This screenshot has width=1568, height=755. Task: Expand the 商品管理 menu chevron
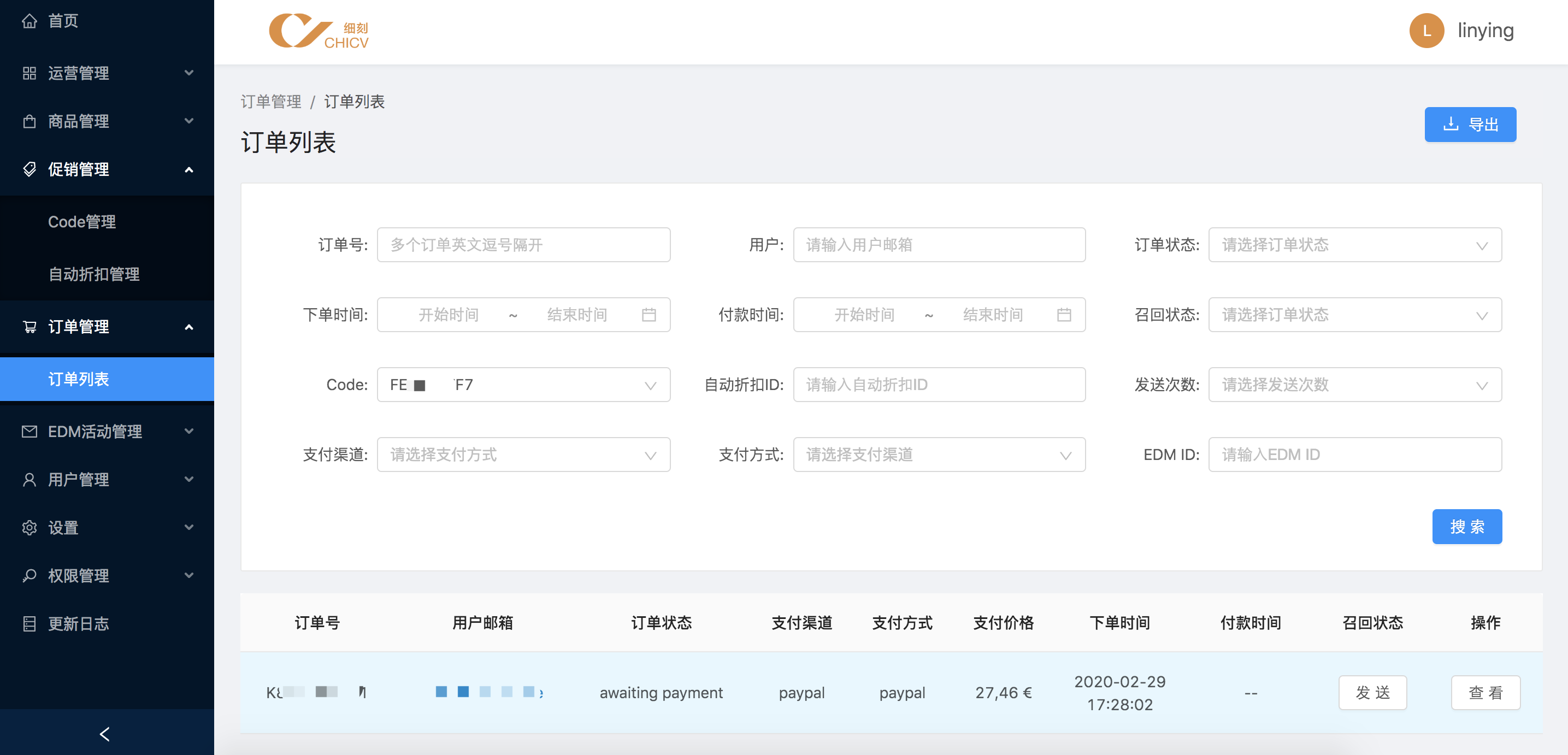tap(188, 121)
